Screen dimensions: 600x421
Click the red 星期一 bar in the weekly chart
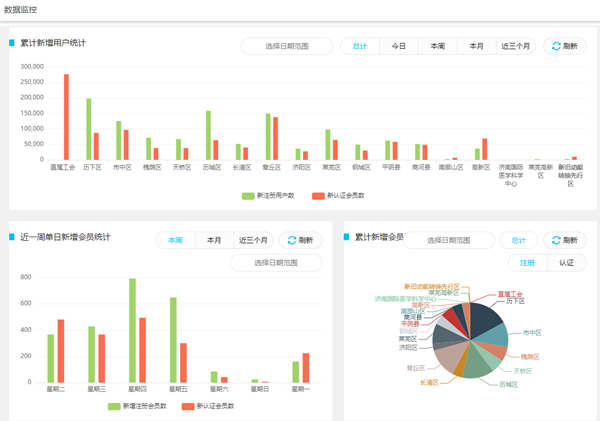[x=306, y=368]
